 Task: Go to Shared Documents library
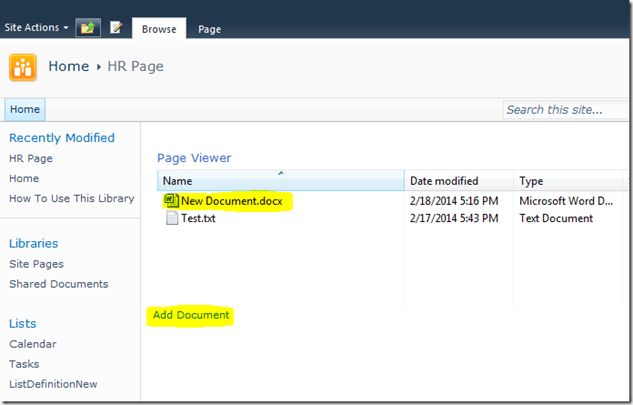click(58, 284)
